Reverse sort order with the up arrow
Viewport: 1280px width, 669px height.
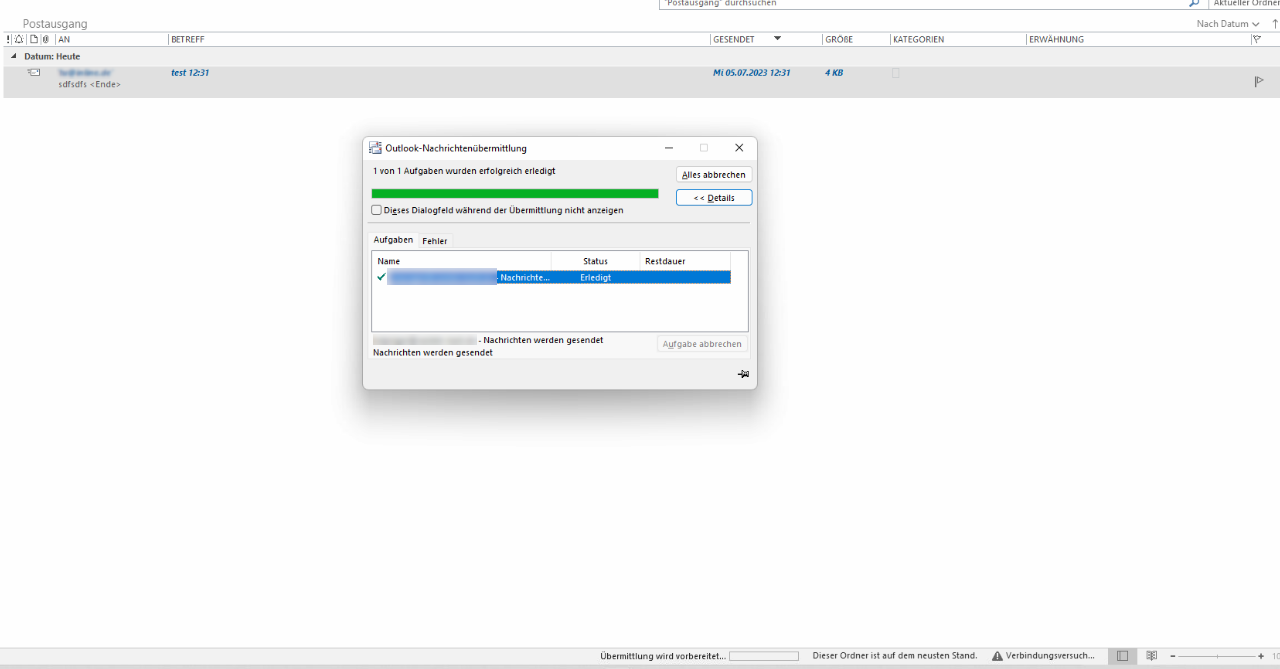pos(1275,23)
